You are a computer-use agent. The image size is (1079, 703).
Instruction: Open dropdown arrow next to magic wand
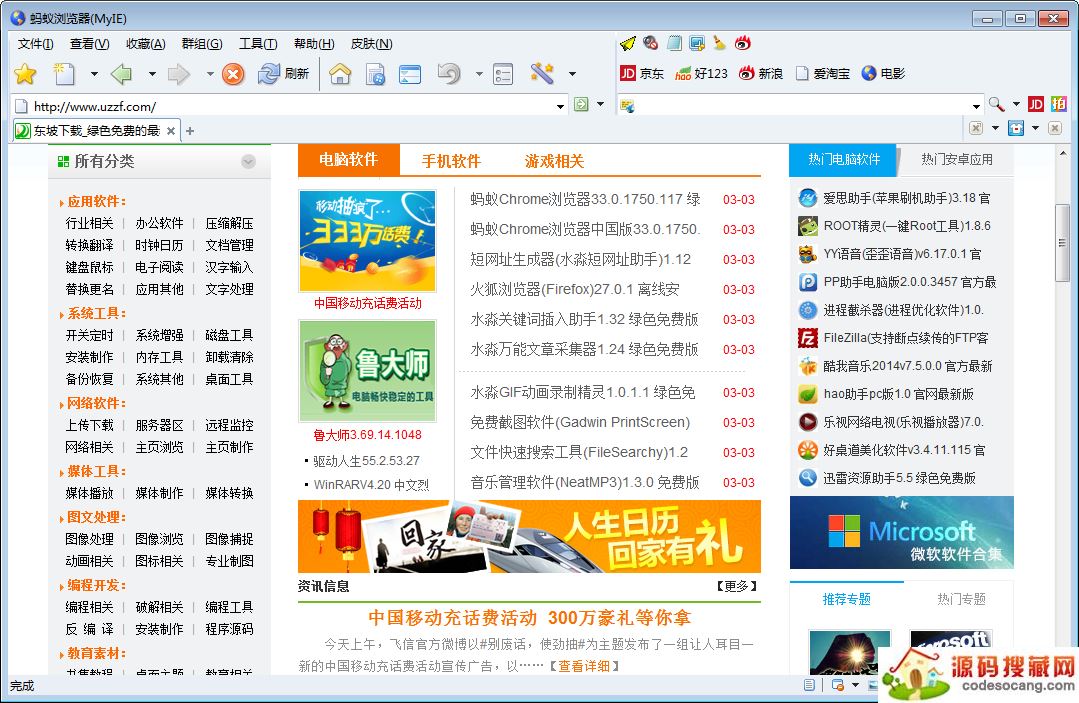point(572,74)
